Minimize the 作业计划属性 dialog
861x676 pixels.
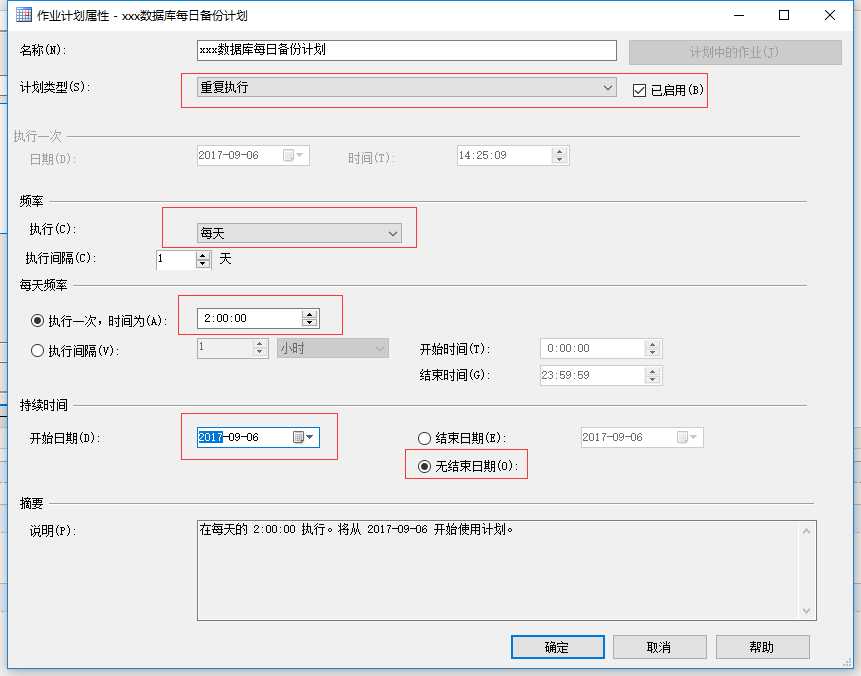[x=739, y=15]
